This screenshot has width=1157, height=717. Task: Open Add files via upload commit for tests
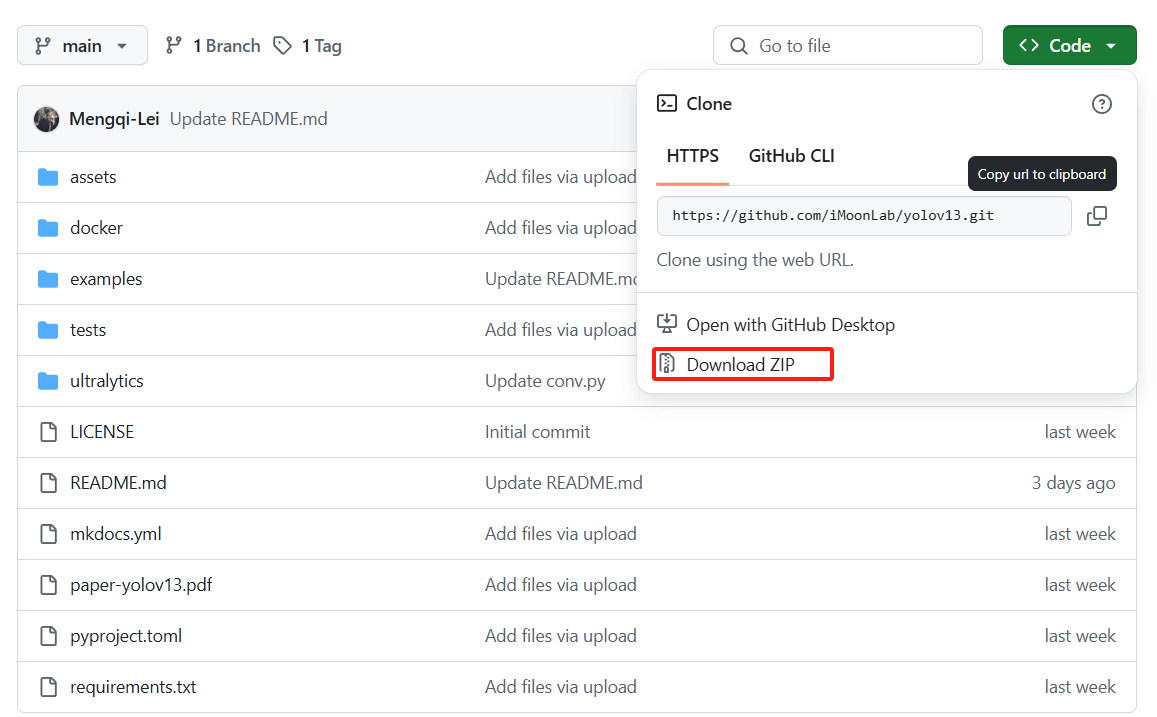(x=561, y=330)
